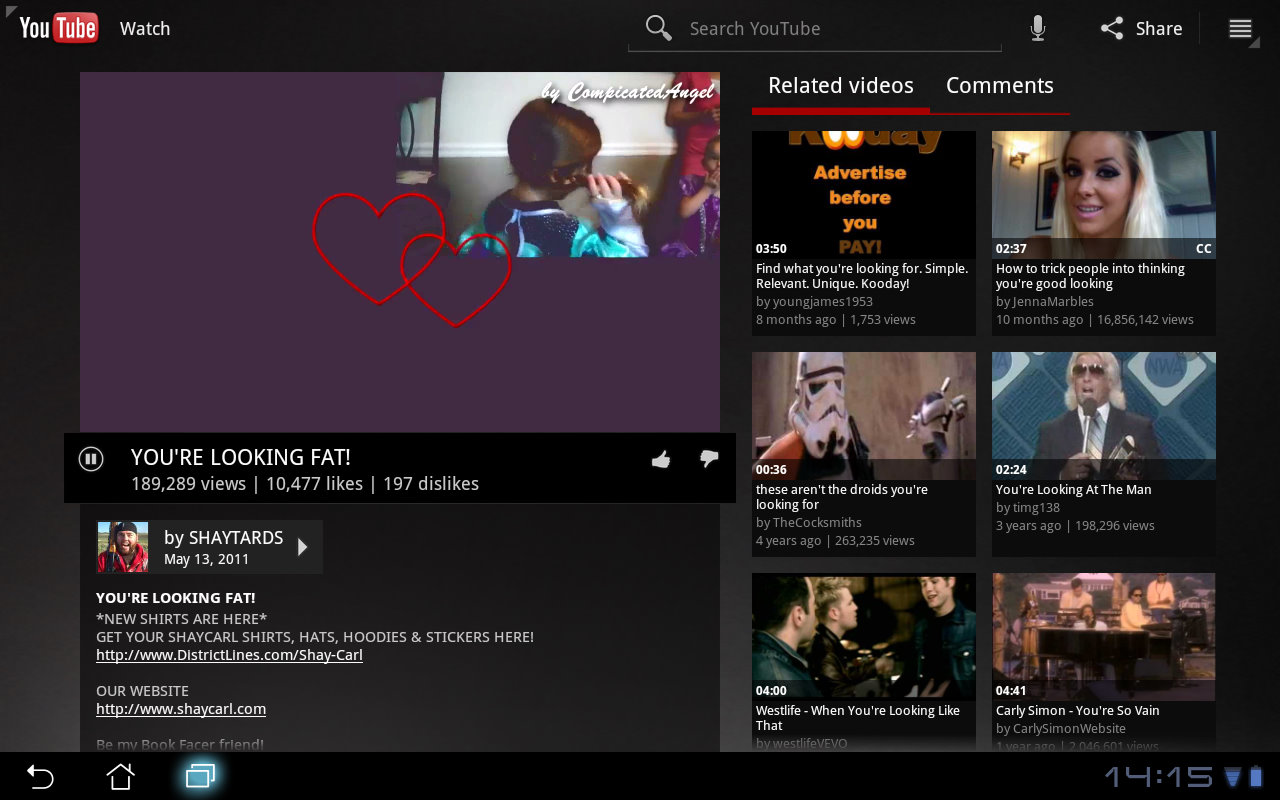The image size is (1280, 800).
Task: Select 'Carly Simon - You're So Vain' title
Action: pyautogui.click(x=1078, y=711)
